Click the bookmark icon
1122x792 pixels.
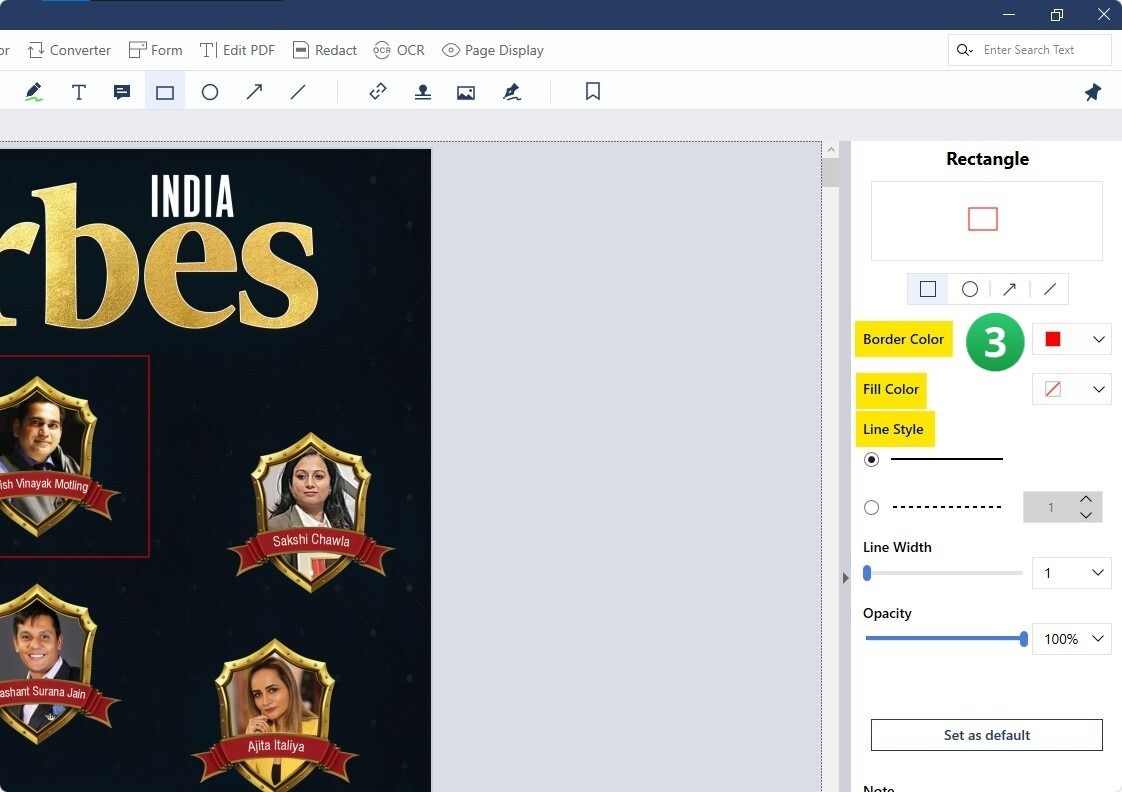pos(592,92)
